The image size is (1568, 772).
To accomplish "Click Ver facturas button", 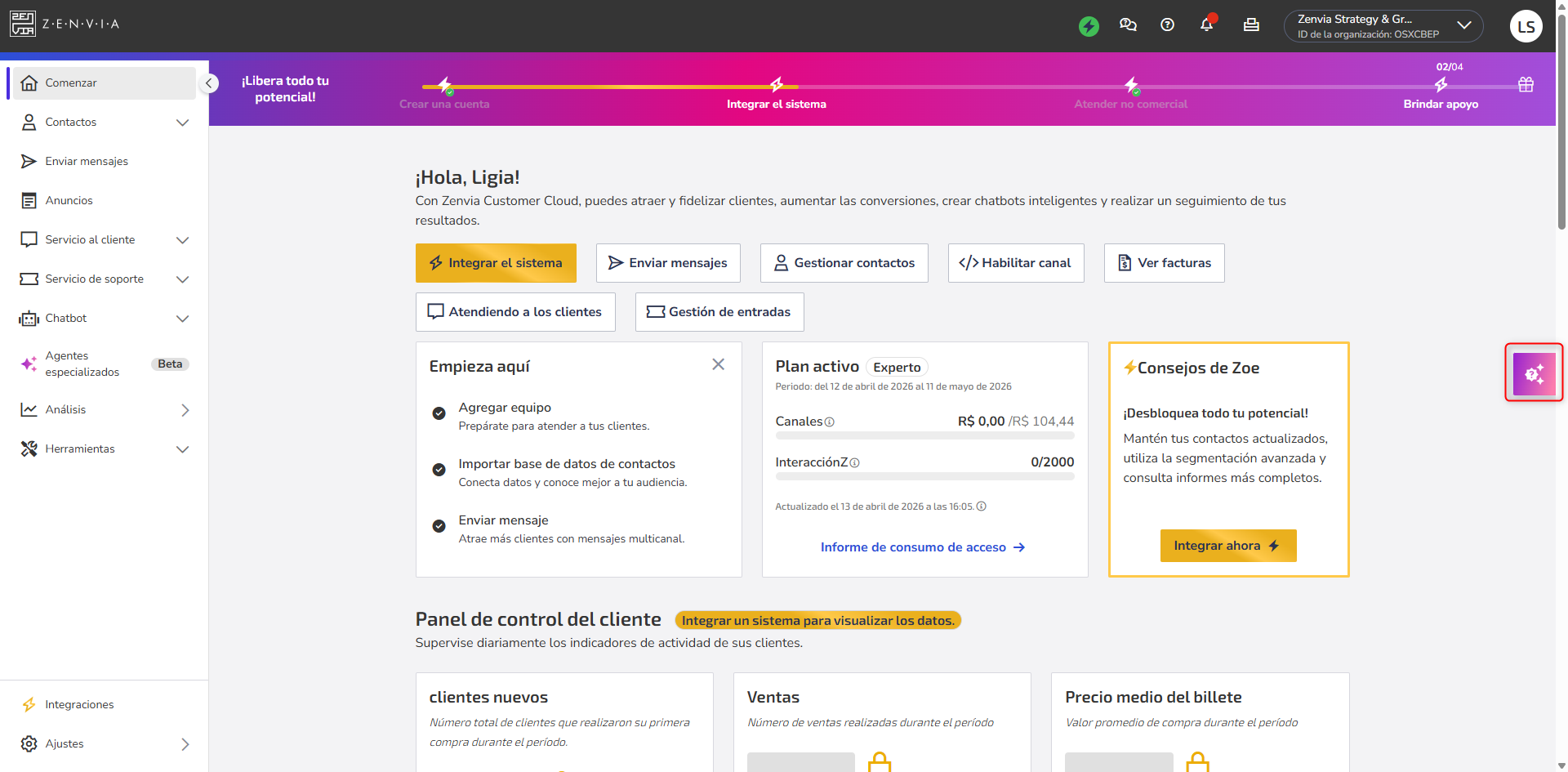I will 1165,263.
